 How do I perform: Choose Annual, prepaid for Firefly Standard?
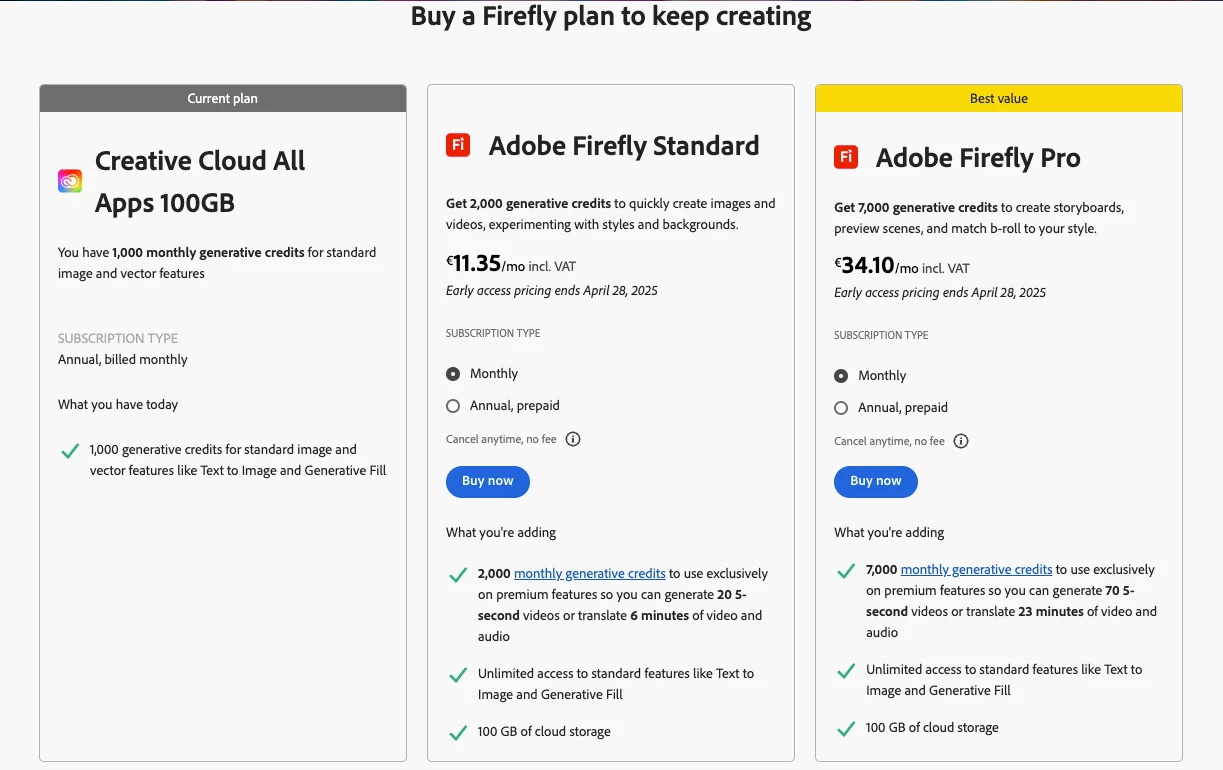[453, 406]
